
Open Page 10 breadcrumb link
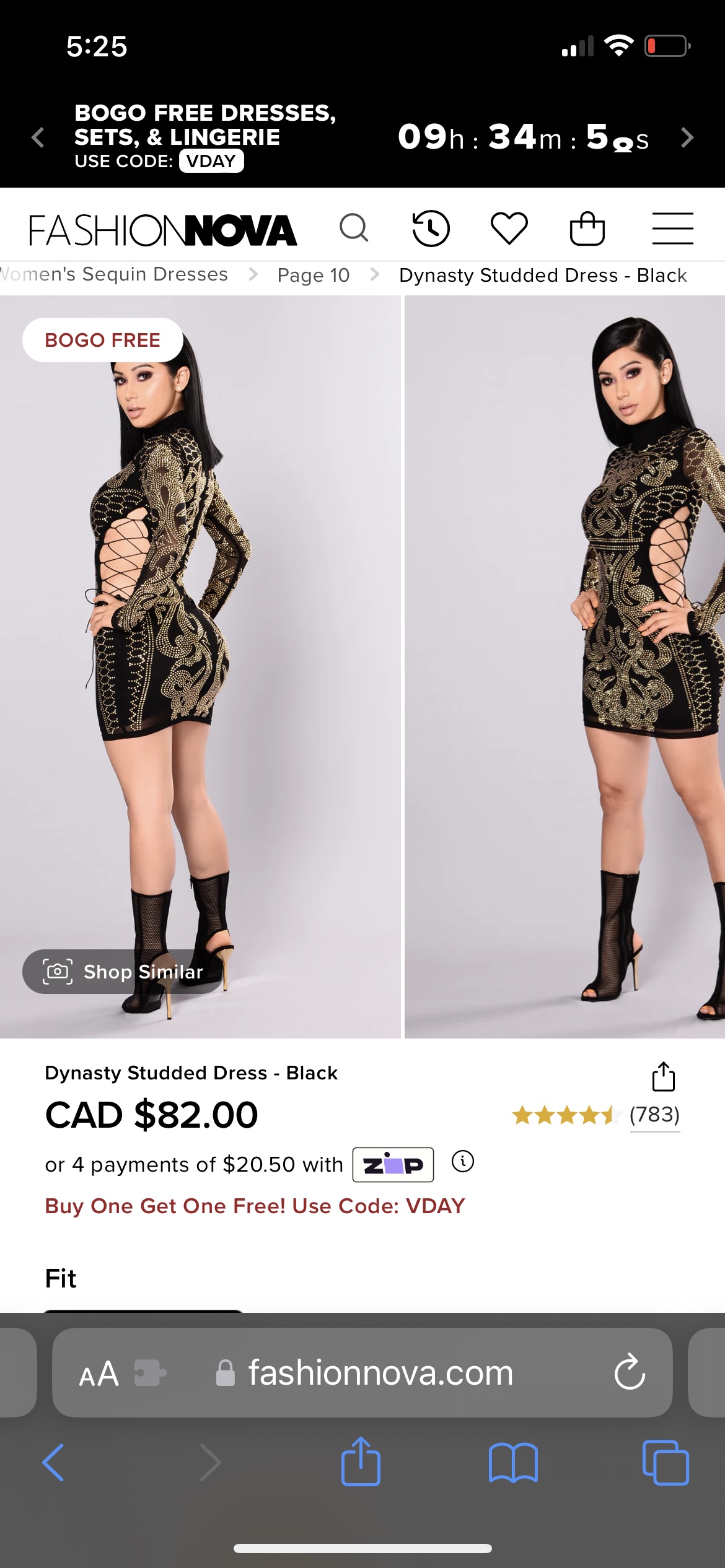coord(314,275)
